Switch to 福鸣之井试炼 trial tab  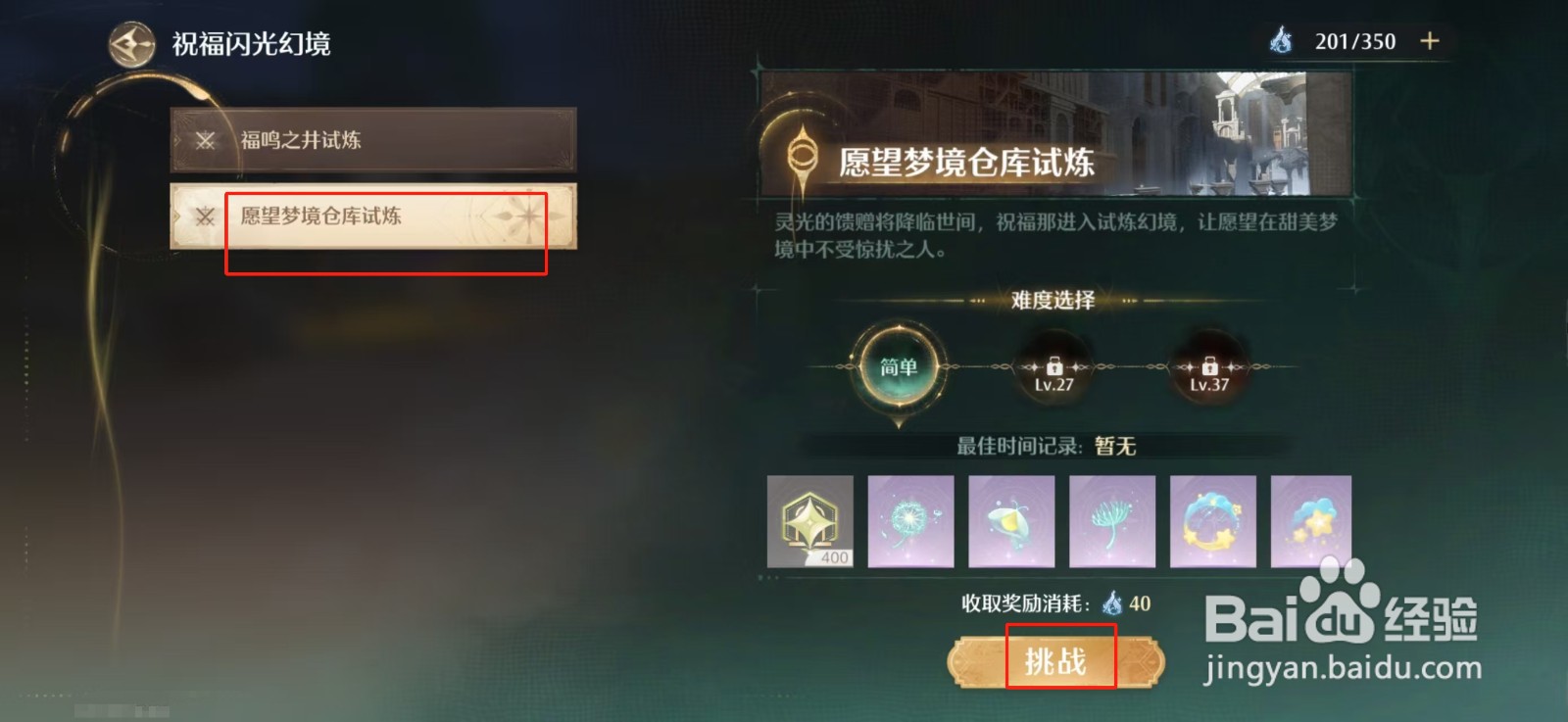point(373,140)
